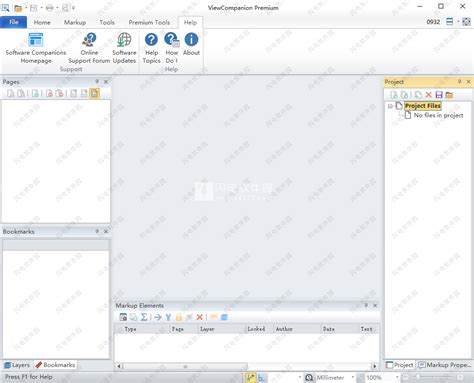Open the Millimeter units dropdown
Image resolution: width=474 pixels, height=383 pixels.
(x=353, y=377)
